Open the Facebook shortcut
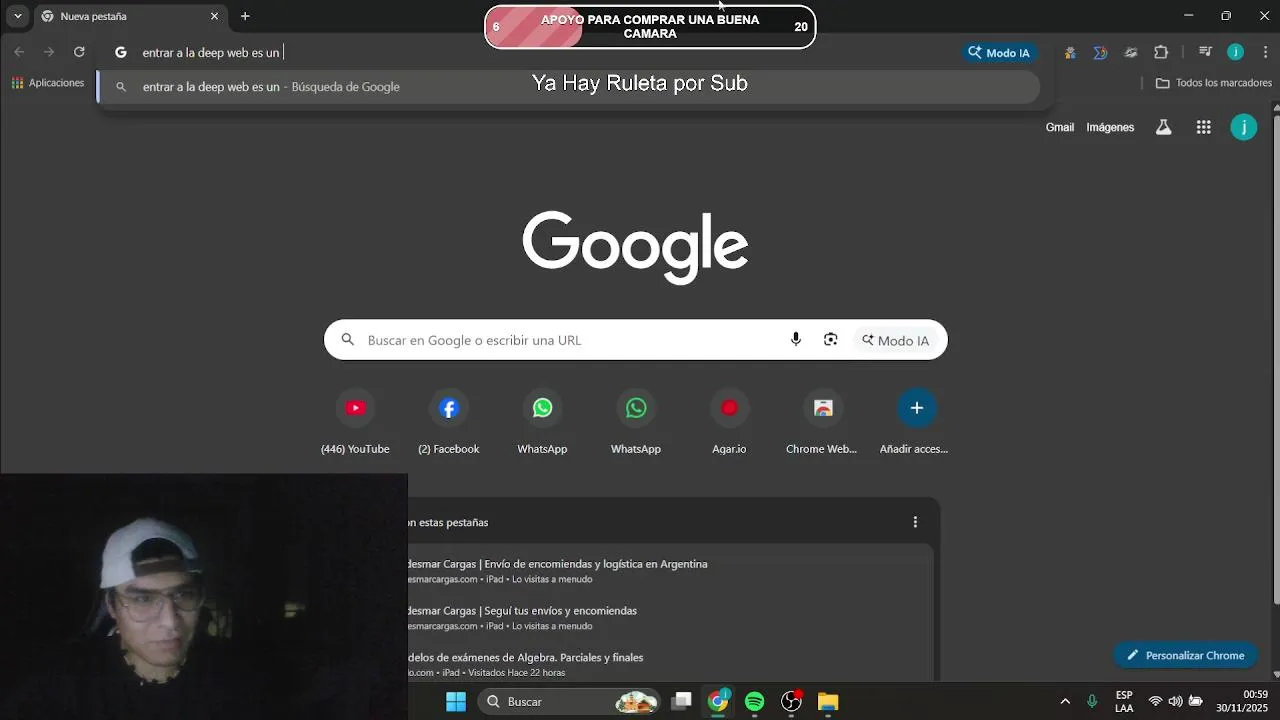Viewport: 1280px width, 720px height. pos(449,421)
